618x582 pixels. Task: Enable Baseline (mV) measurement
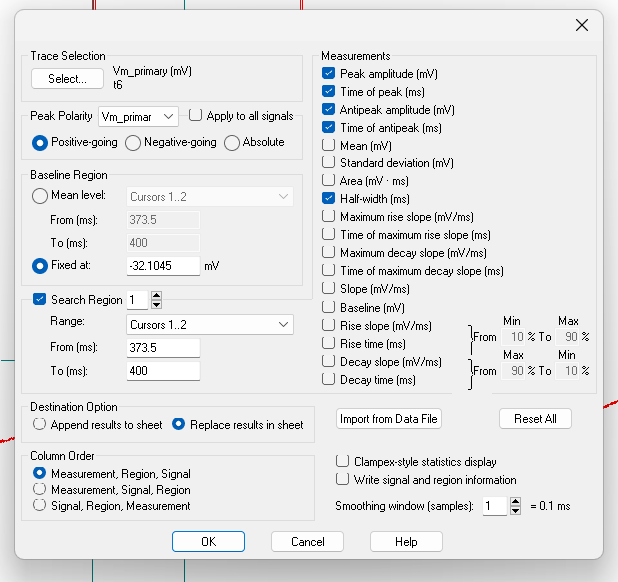tap(328, 307)
